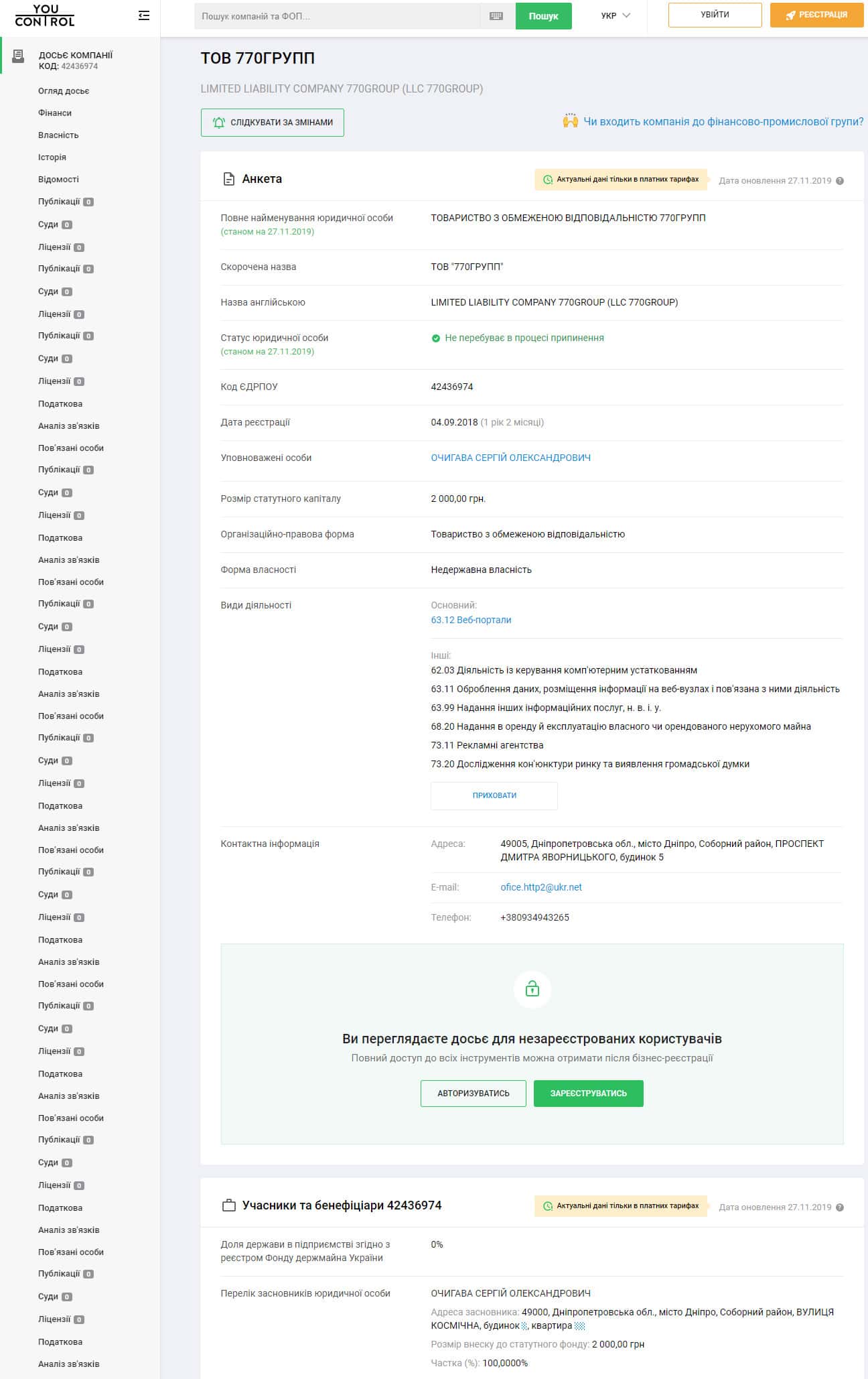Select Власність in the sidebar menu
Screen dimensions: 868x1379
tap(58, 135)
